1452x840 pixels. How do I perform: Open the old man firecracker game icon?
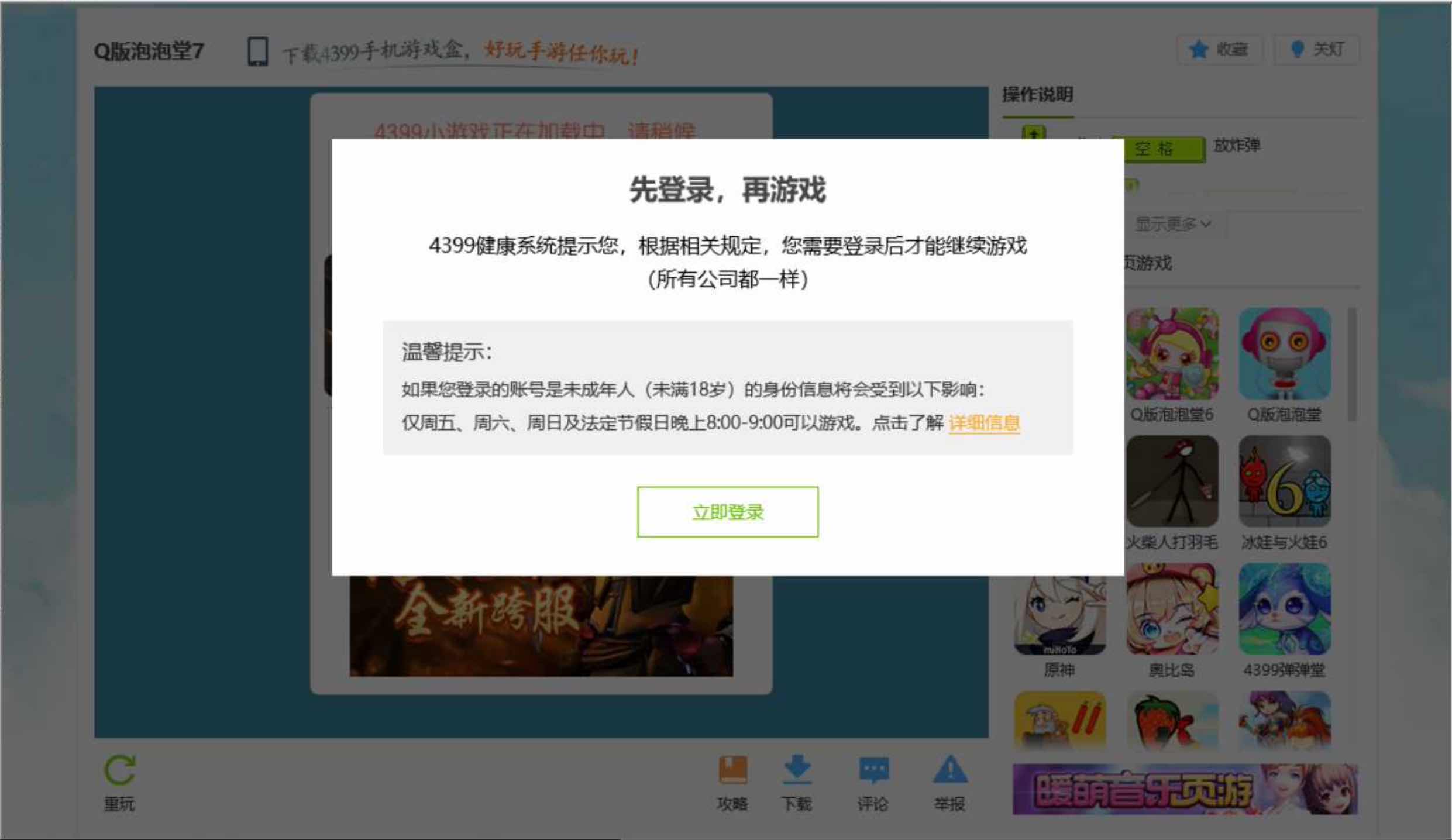[1059, 720]
